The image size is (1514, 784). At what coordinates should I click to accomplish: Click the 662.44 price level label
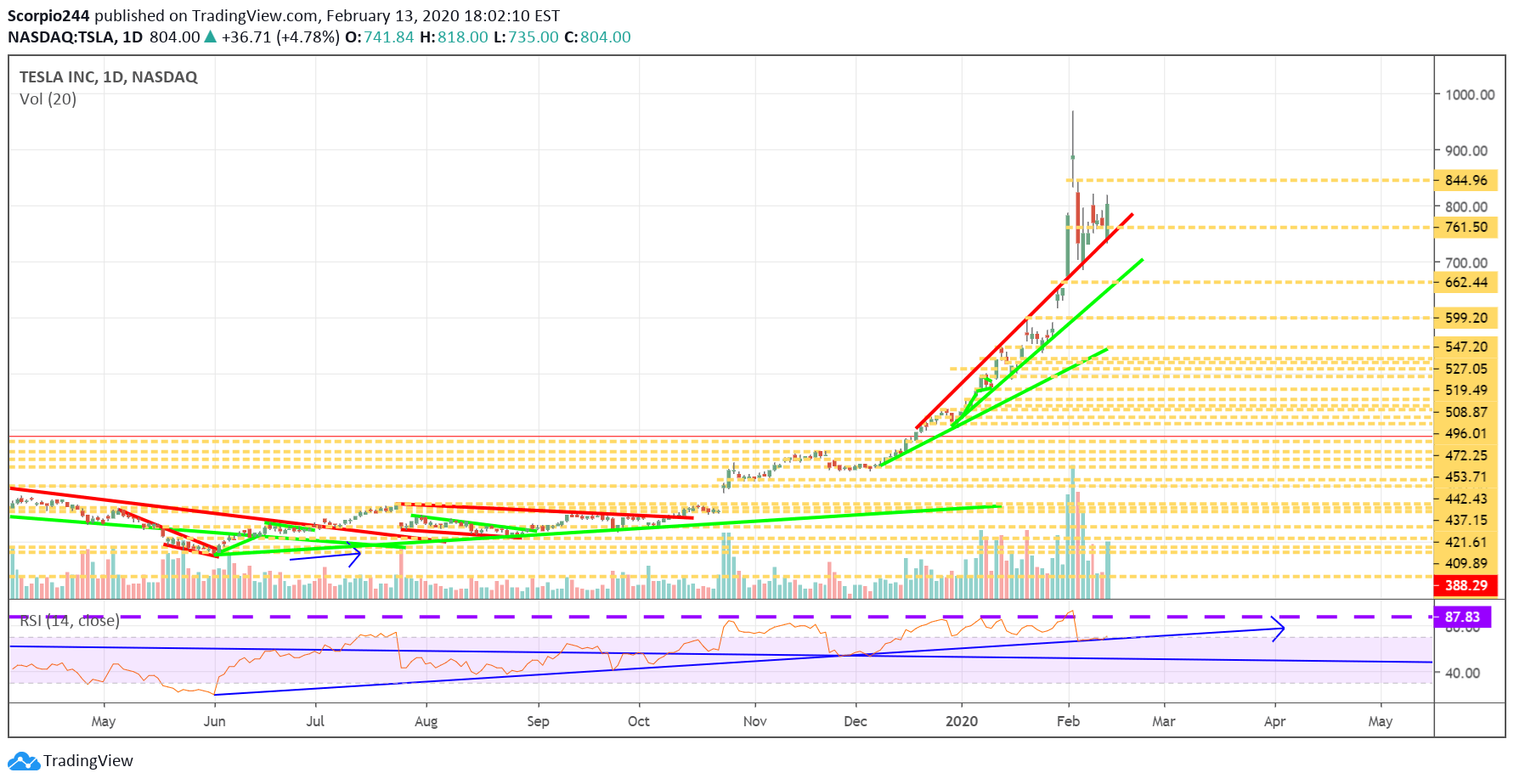pyautogui.click(x=1466, y=282)
